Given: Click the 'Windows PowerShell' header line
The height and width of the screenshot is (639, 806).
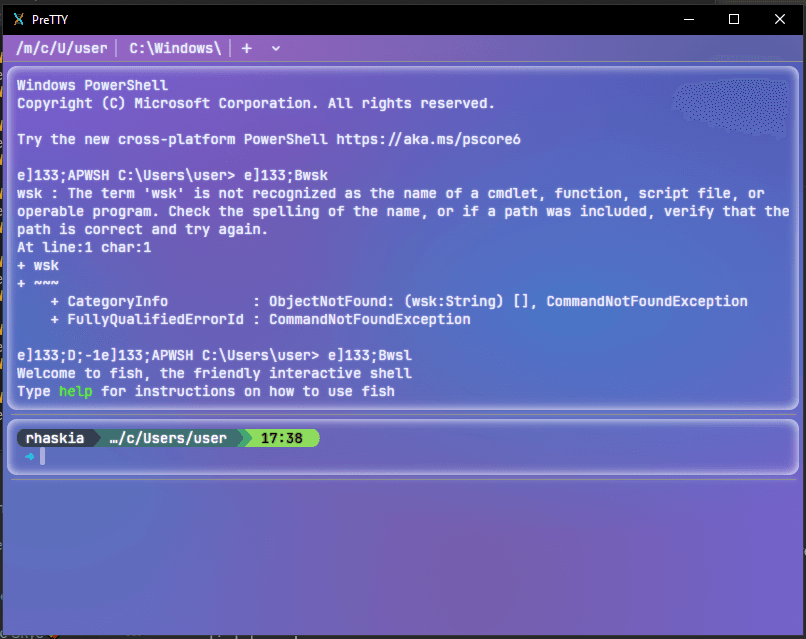Looking at the screenshot, I should coord(92,86).
